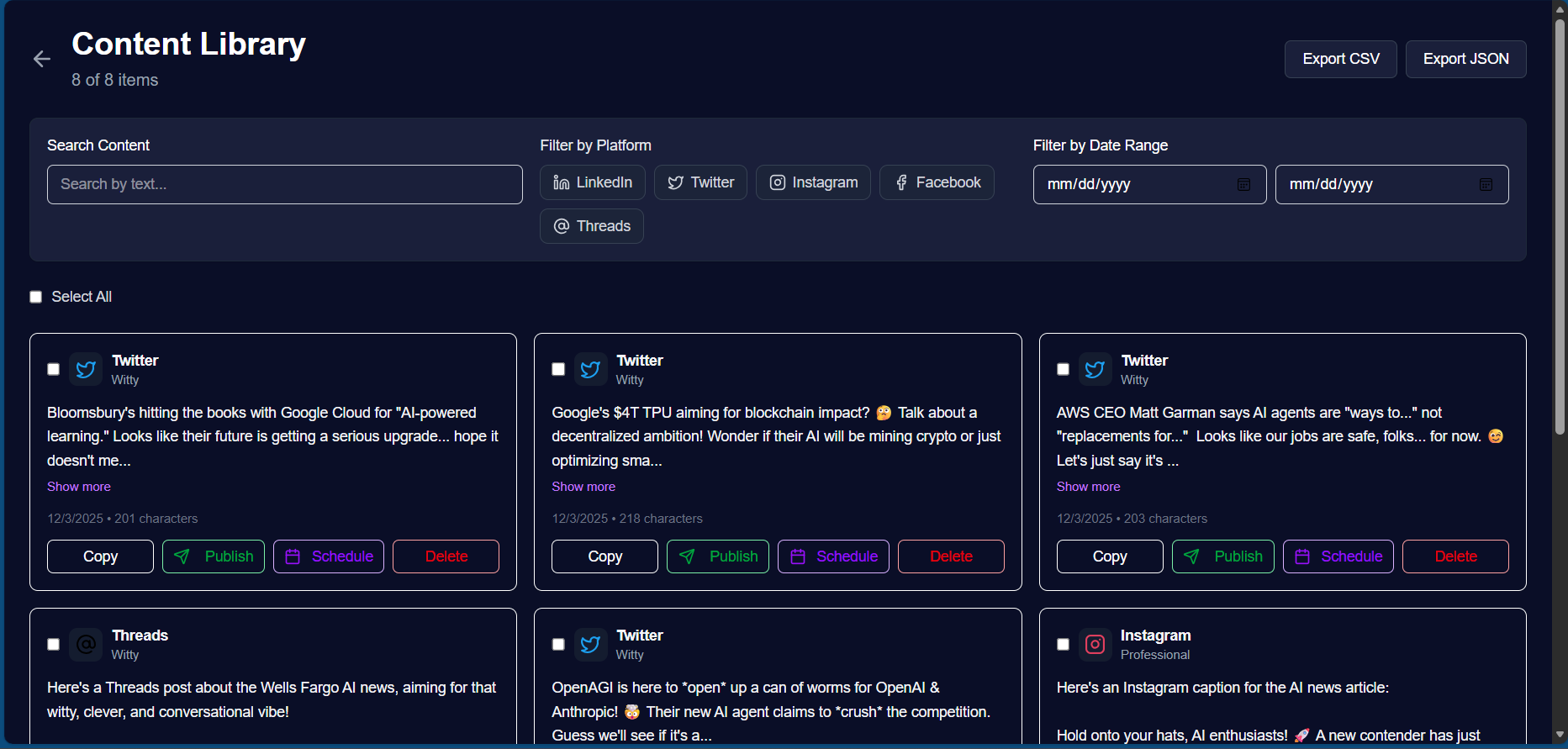Click the Twitter bird icon on the Google TPU card
Viewport: 1568px width, 749px height.
click(590, 369)
